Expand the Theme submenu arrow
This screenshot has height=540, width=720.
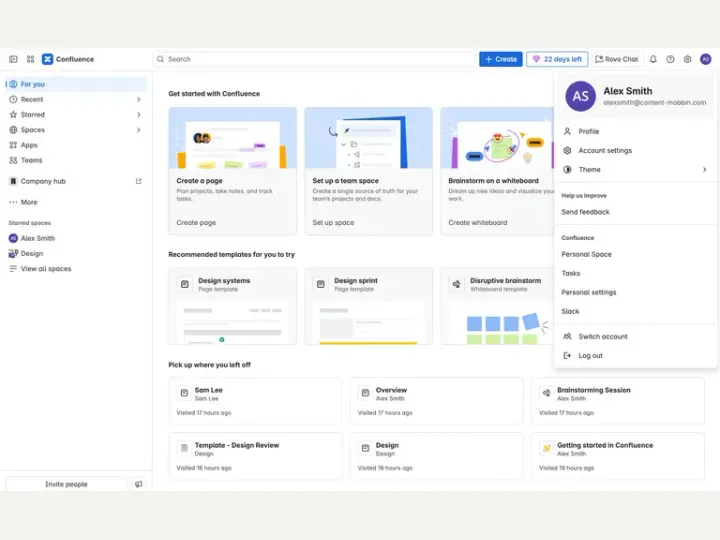point(704,169)
